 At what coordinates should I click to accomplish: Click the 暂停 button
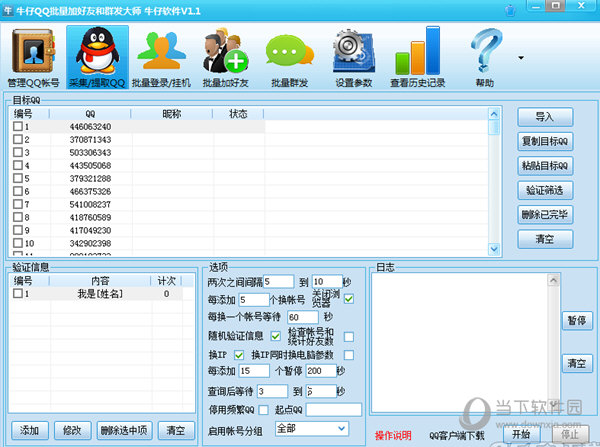point(577,320)
